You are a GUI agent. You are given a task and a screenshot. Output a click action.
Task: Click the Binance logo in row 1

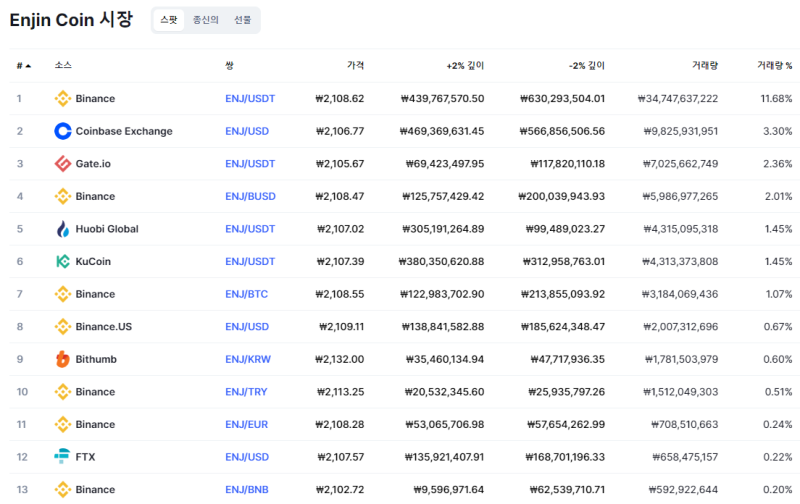pos(63,98)
